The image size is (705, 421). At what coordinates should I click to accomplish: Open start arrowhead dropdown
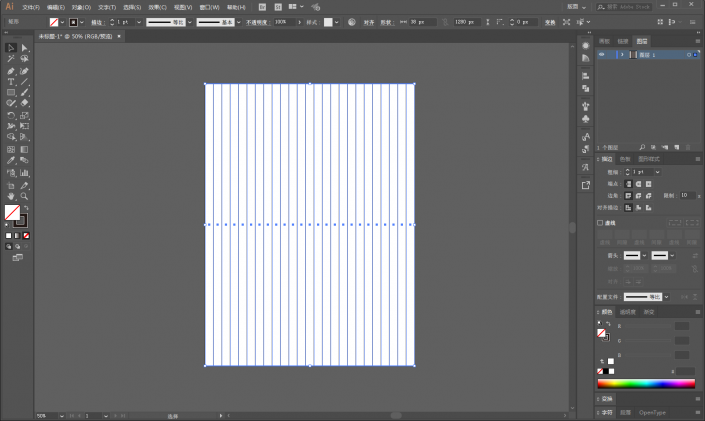(x=644, y=255)
